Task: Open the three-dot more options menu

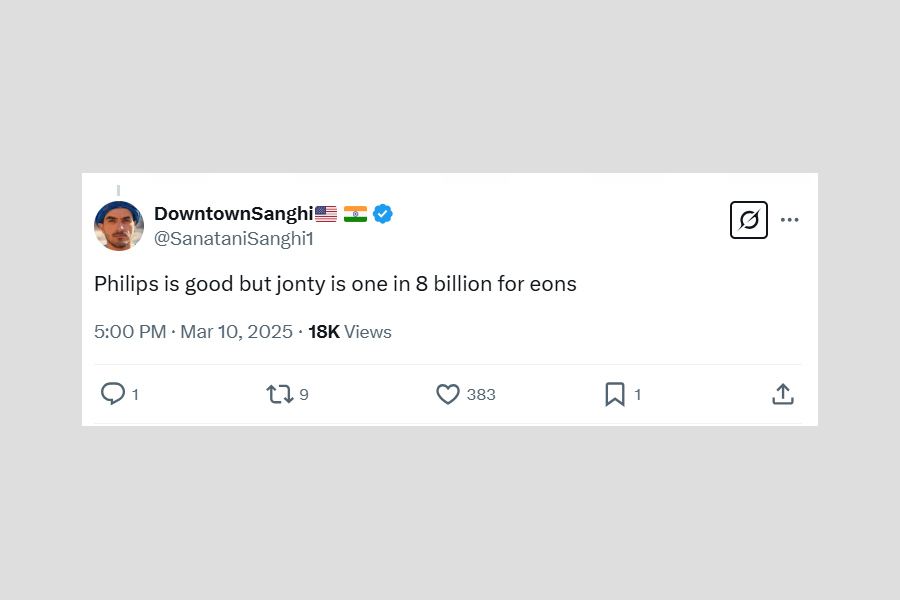Action: point(790,220)
